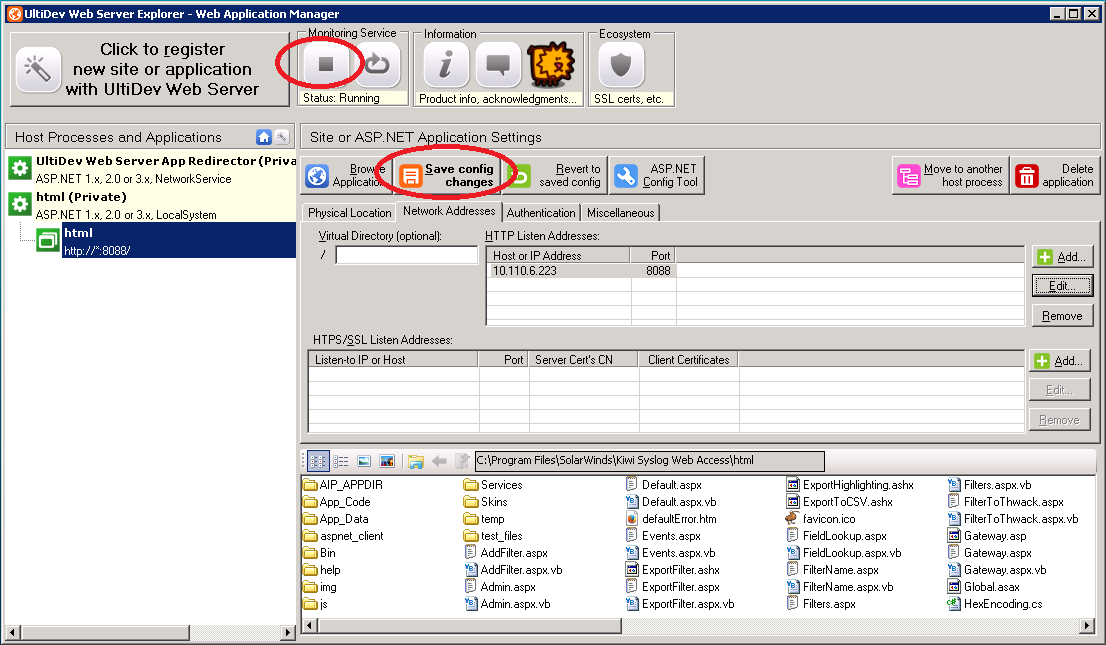Revert to saved config

click(x=555, y=175)
